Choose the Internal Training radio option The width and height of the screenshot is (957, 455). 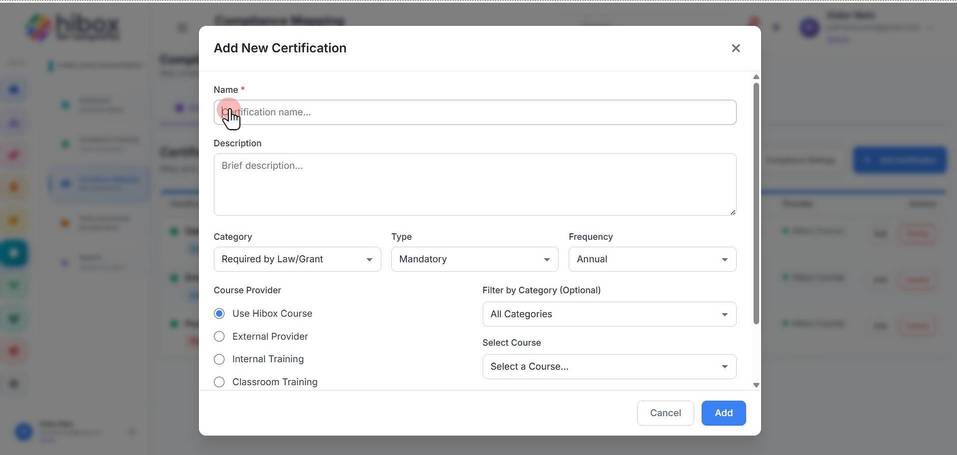219,359
